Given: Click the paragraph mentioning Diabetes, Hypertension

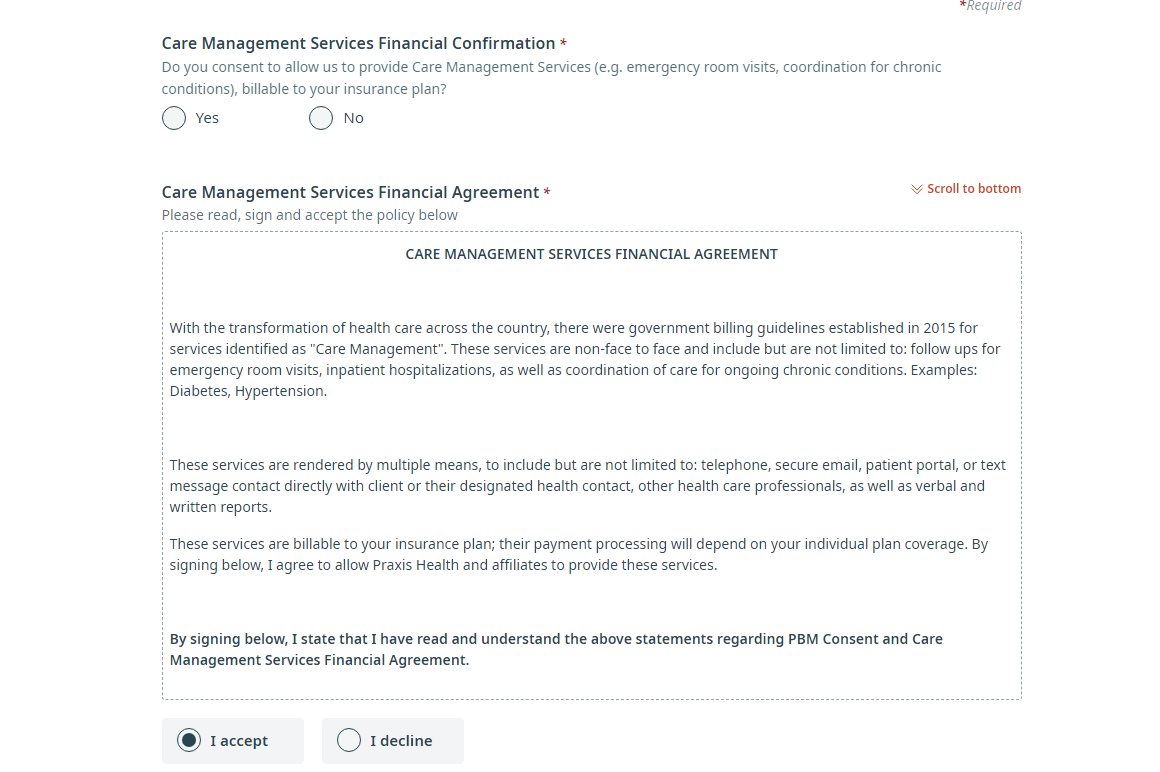Looking at the screenshot, I should click(584, 359).
